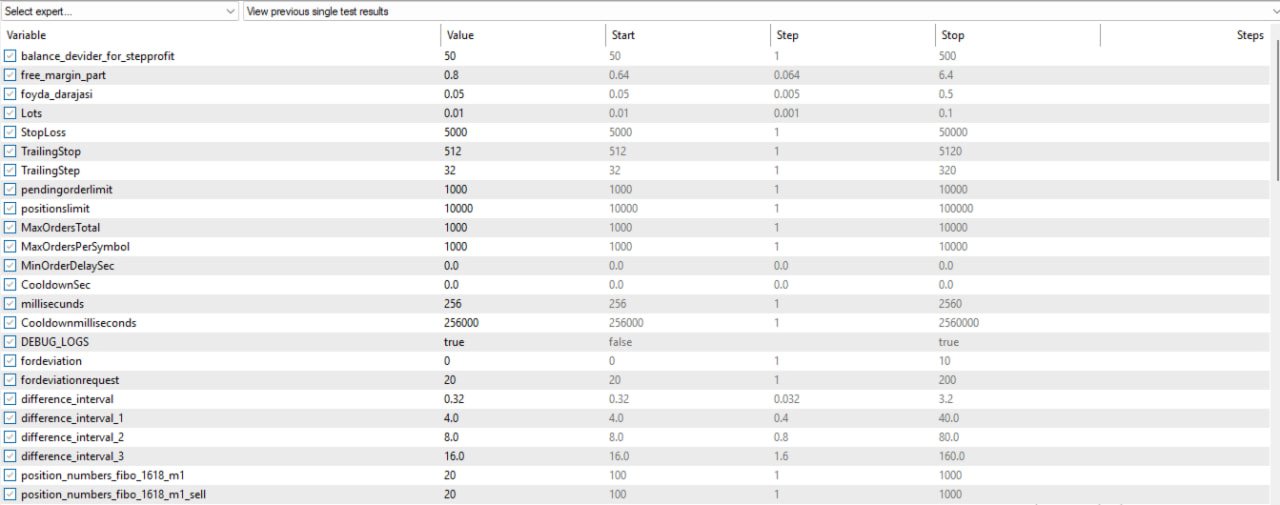This screenshot has height=505, width=1280.
Task: Uncheck the position_numbers_fibo_1618_m1_sell checkbox
Action: 11,494
